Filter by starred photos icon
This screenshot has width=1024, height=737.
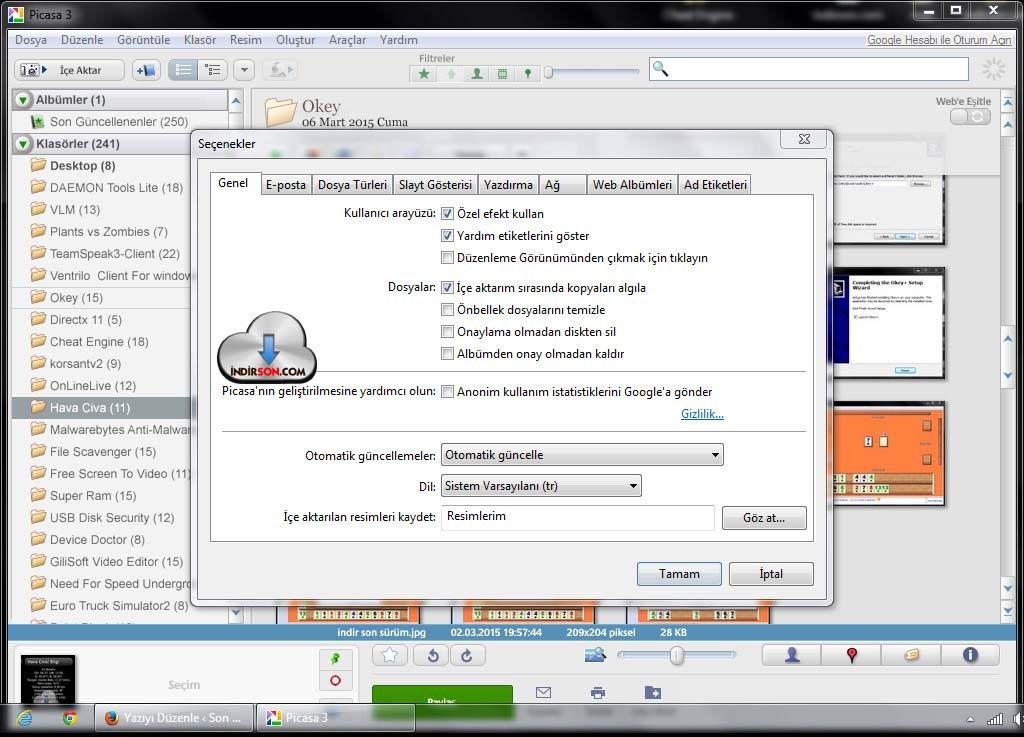click(x=424, y=73)
